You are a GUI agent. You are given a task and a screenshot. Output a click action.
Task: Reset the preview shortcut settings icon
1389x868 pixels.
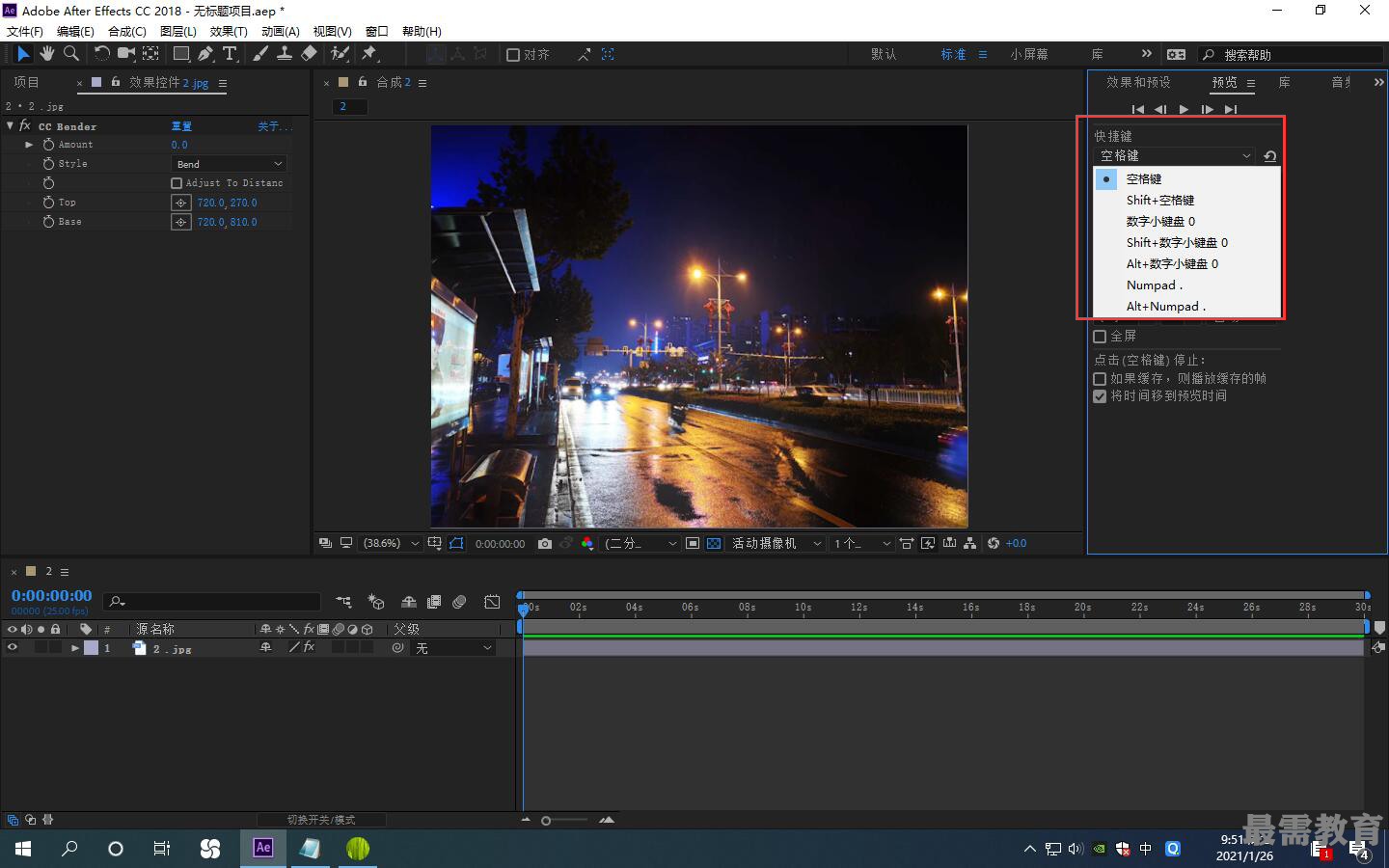[1270, 156]
